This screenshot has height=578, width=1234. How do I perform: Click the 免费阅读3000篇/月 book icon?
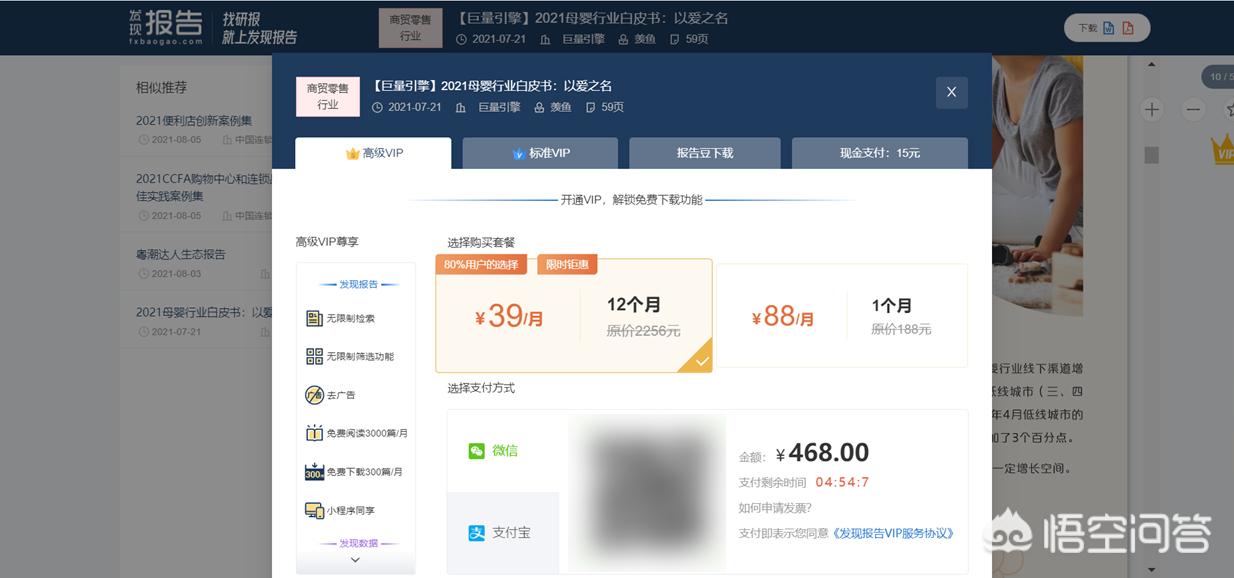coord(314,433)
